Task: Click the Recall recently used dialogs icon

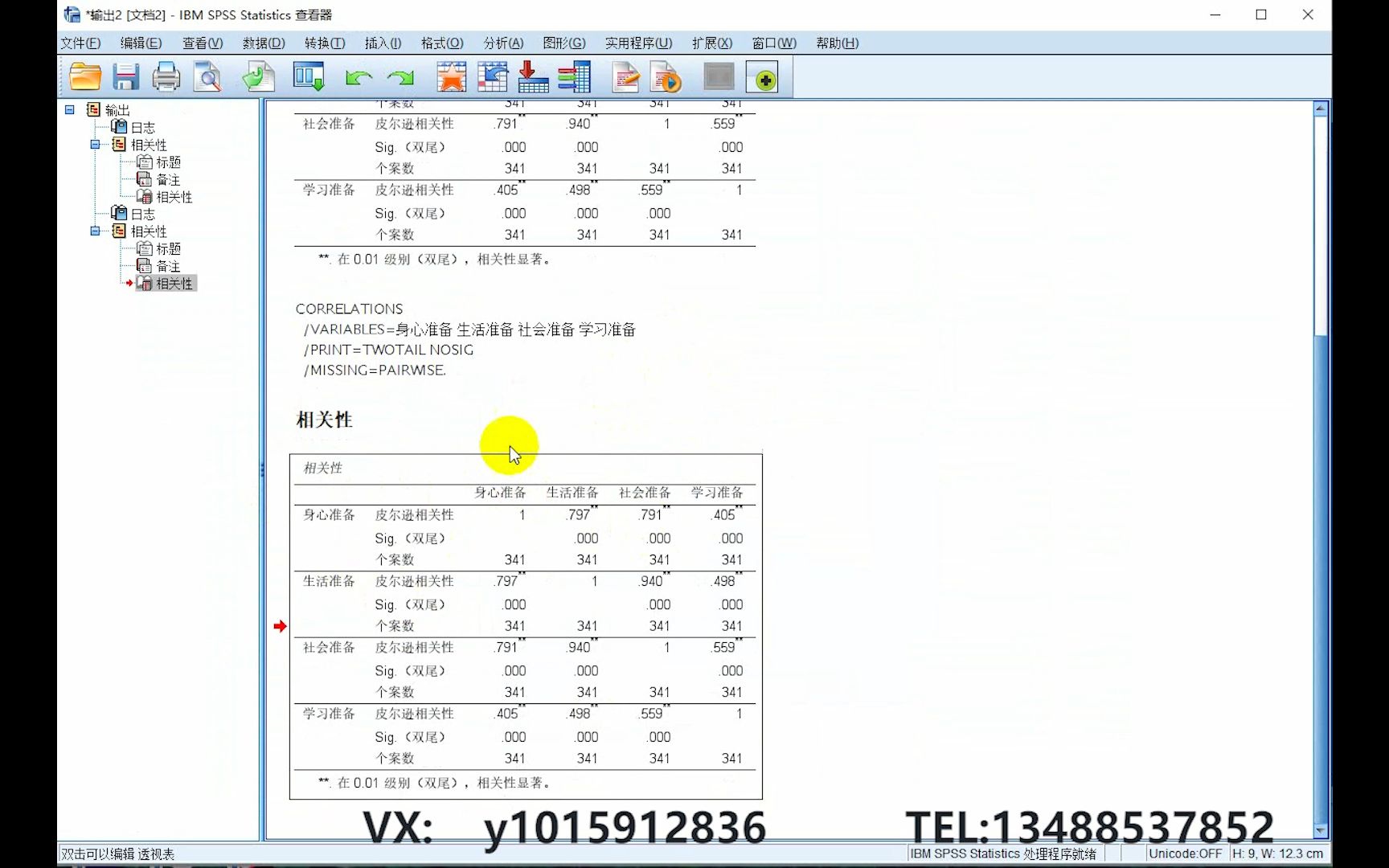Action: 309,77
